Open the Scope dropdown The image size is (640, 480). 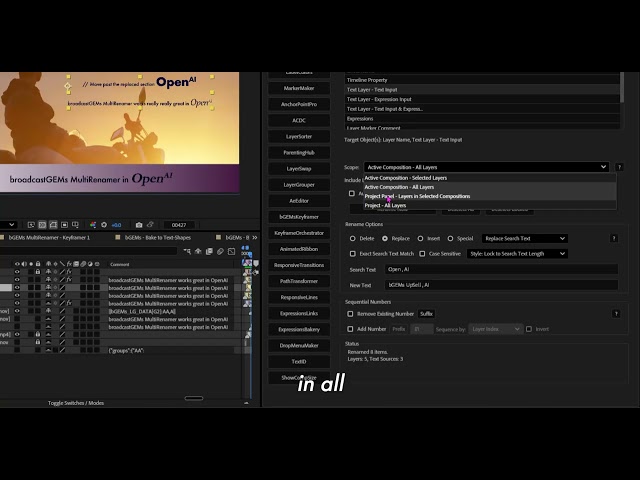[486, 167]
